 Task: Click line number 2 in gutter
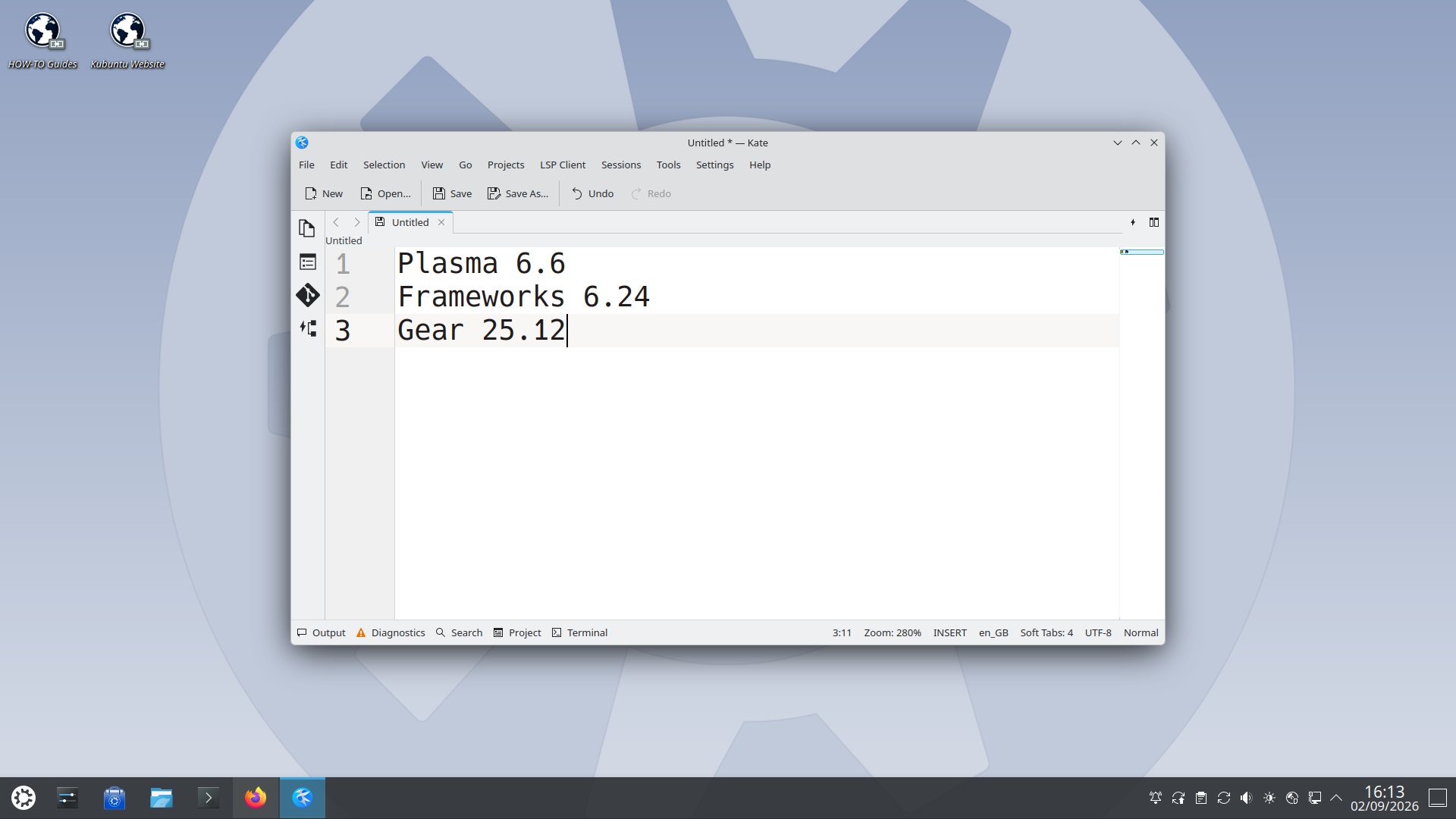(343, 297)
